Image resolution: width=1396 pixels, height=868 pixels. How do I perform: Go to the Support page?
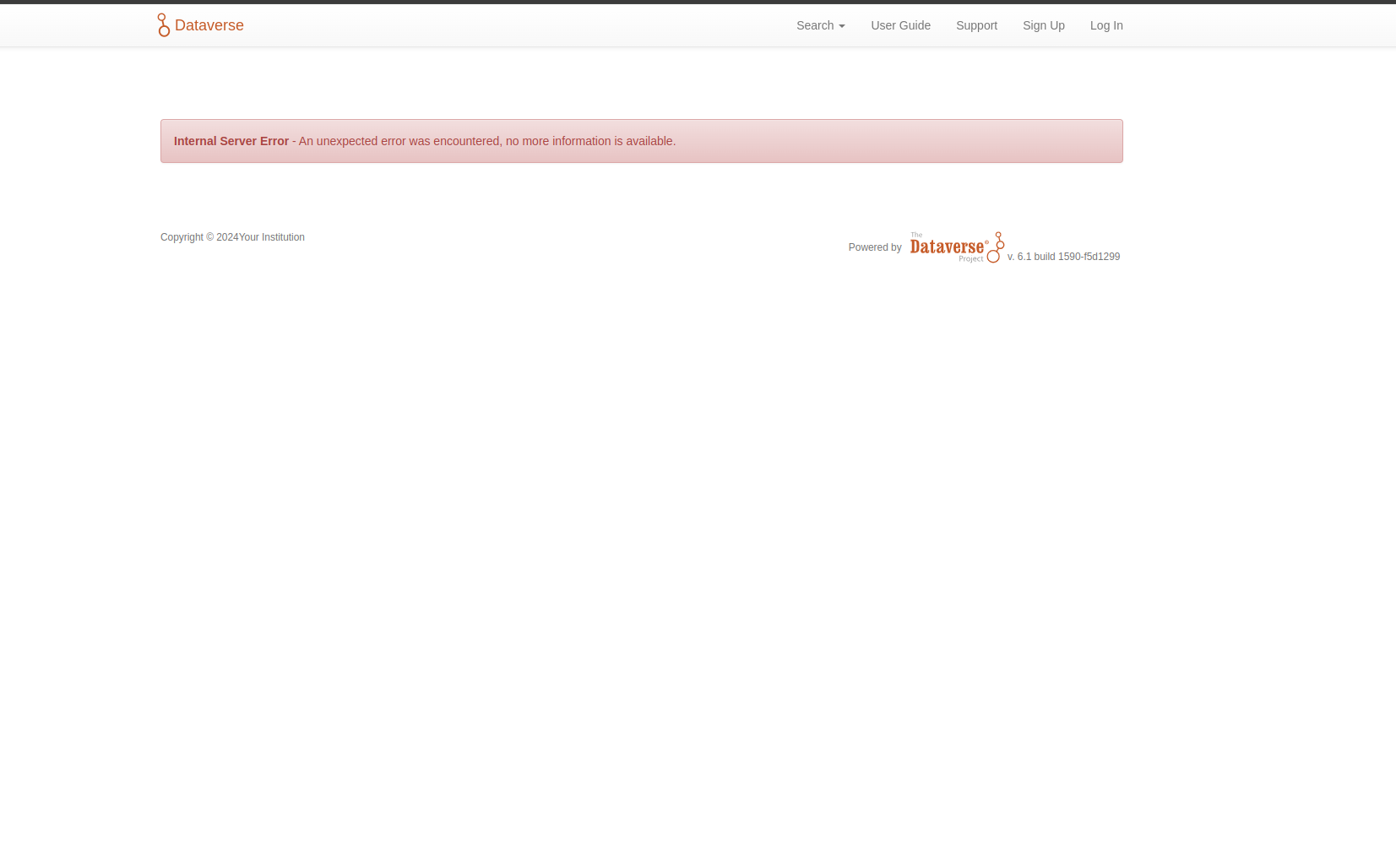coord(976,25)
